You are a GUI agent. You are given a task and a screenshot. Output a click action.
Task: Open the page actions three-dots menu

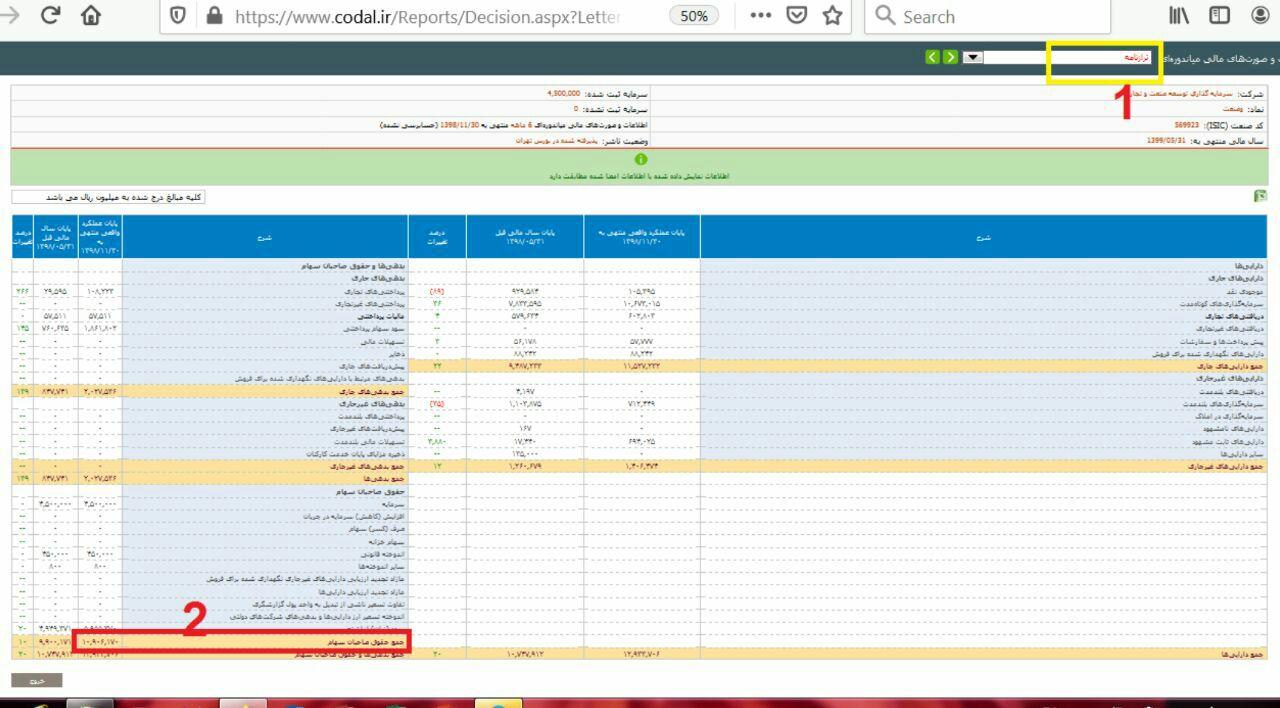coord(760,16)
